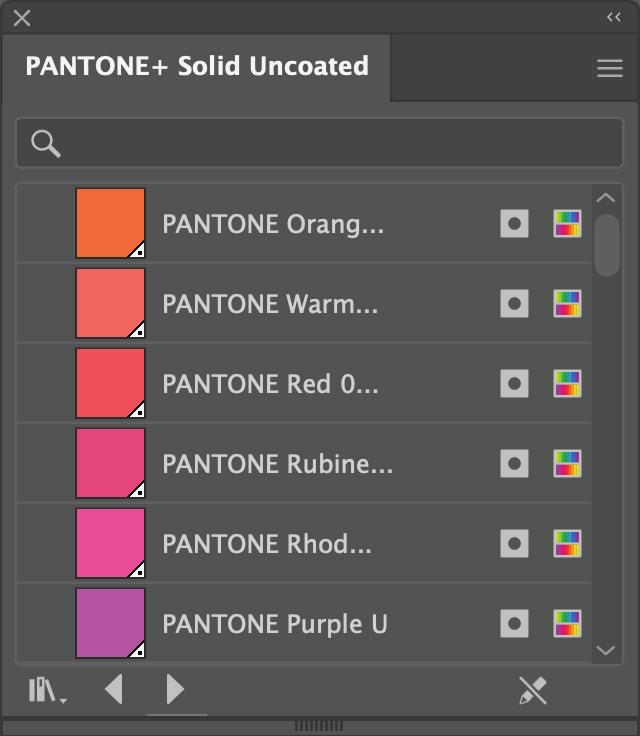This screenshot has width=640, height=736.
Task: Collapse the panel with double chevrons
Action: [613, 17]
